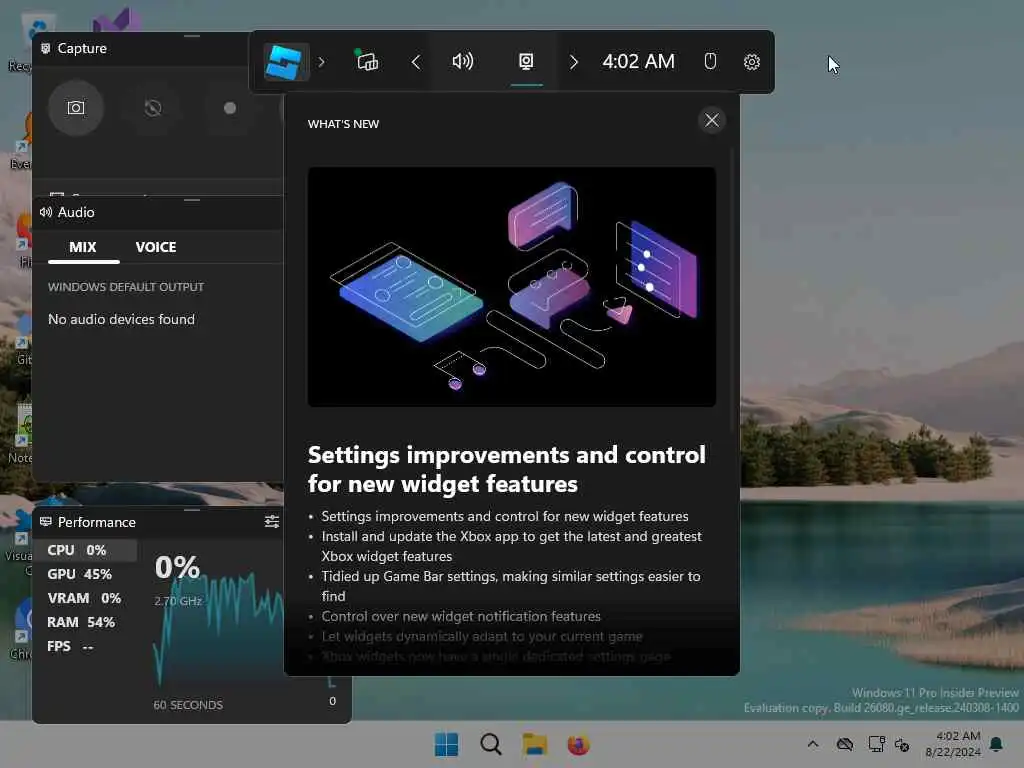Select the CPU 0% performance row
1024x768 pixels.
85,550
